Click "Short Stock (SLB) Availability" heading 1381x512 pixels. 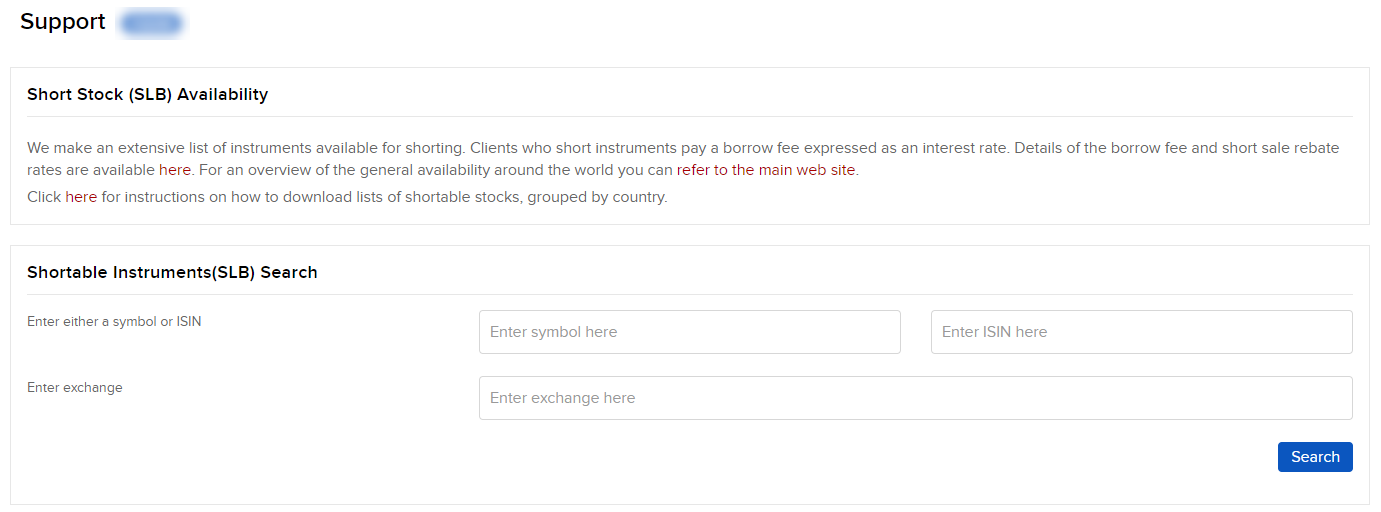click(148, 95)
